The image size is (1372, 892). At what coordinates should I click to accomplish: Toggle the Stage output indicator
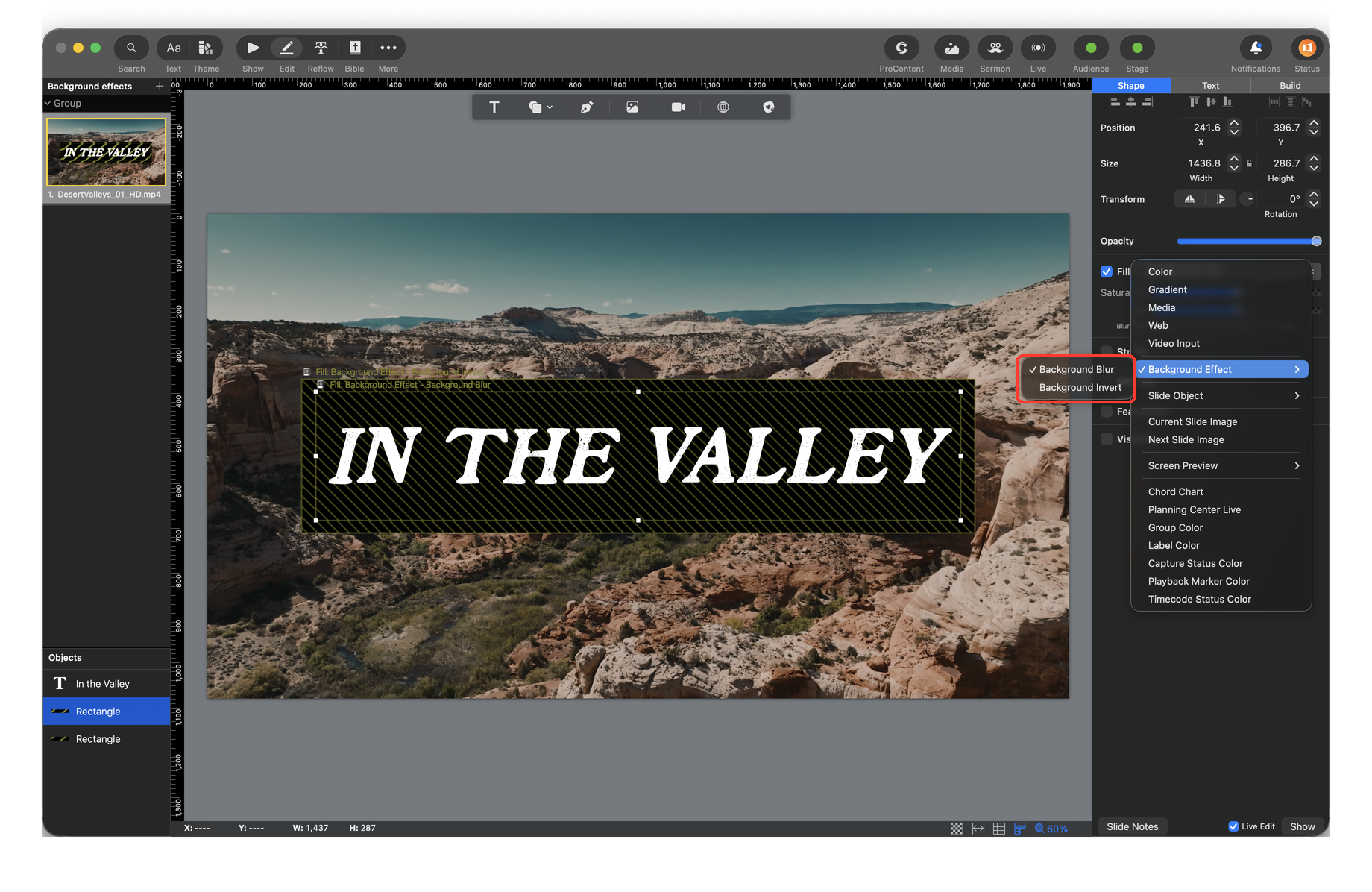pyautogui.click(x=1137, y=48)
